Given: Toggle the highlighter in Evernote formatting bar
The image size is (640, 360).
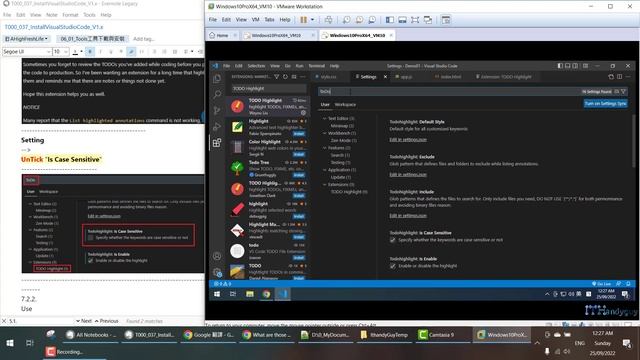Looking at the screenshot, I should click(131, 51).
